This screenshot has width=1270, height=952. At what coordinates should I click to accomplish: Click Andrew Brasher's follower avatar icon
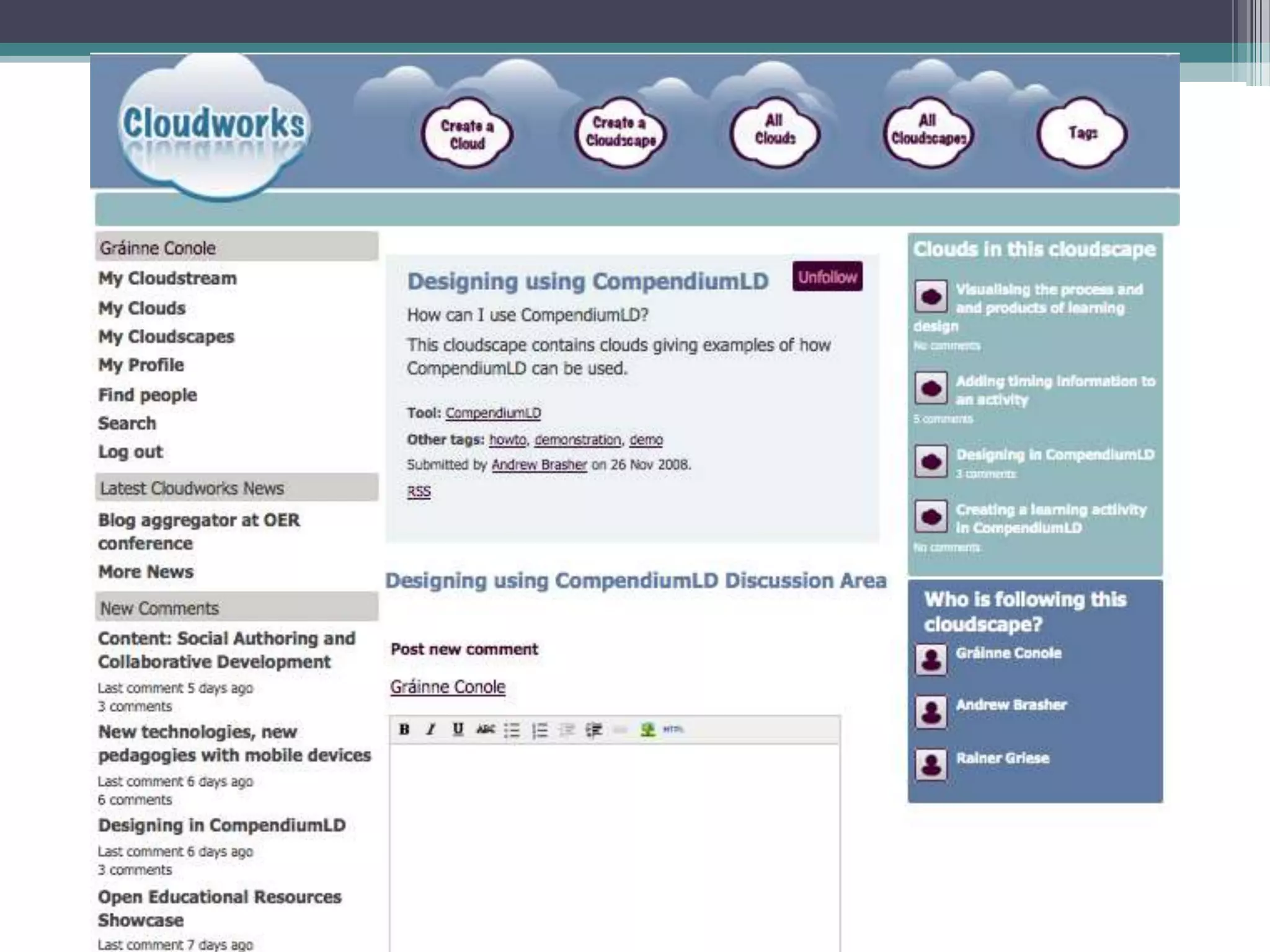pos(931,712)
